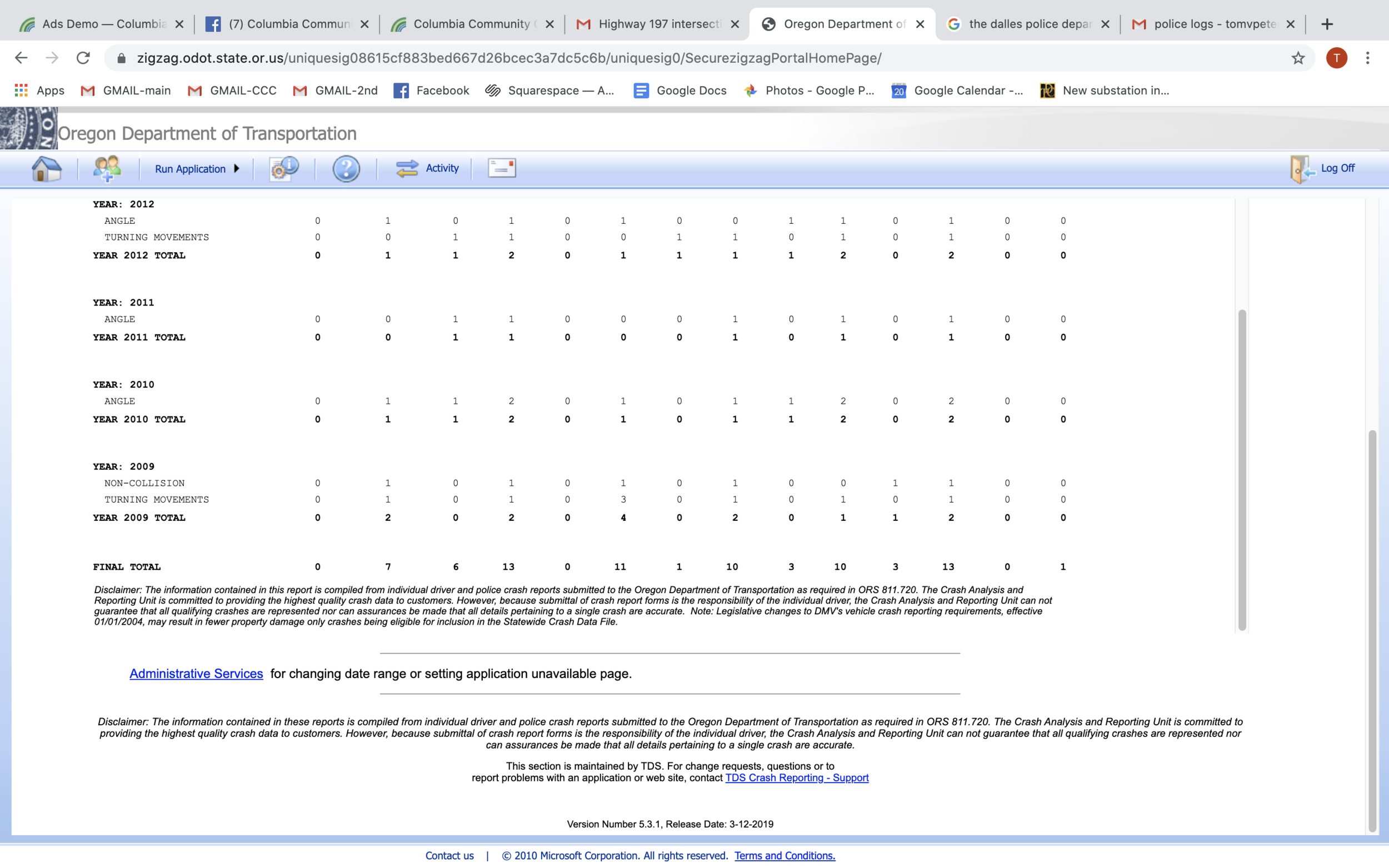Click the TDS Crash Reporting Support link
The height and width of the screenshot is (868, 1389).
[796, 777]
